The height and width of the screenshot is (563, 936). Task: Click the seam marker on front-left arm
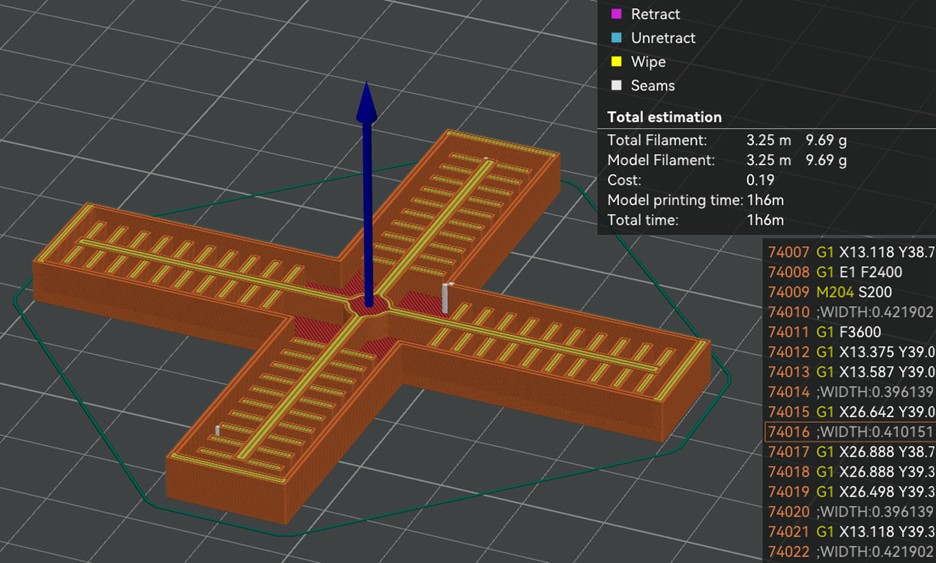pos(217,431)
